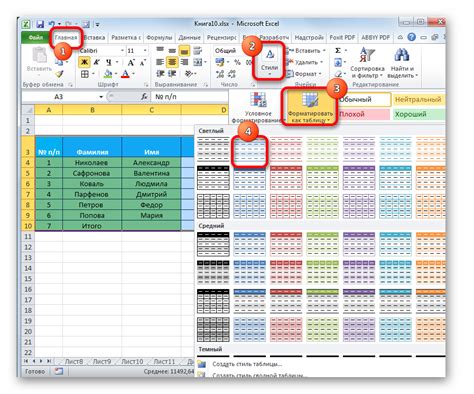Align text to top of cell
Image resolution: width=474 pixels, height=394 pixels.
pos(160,50)
